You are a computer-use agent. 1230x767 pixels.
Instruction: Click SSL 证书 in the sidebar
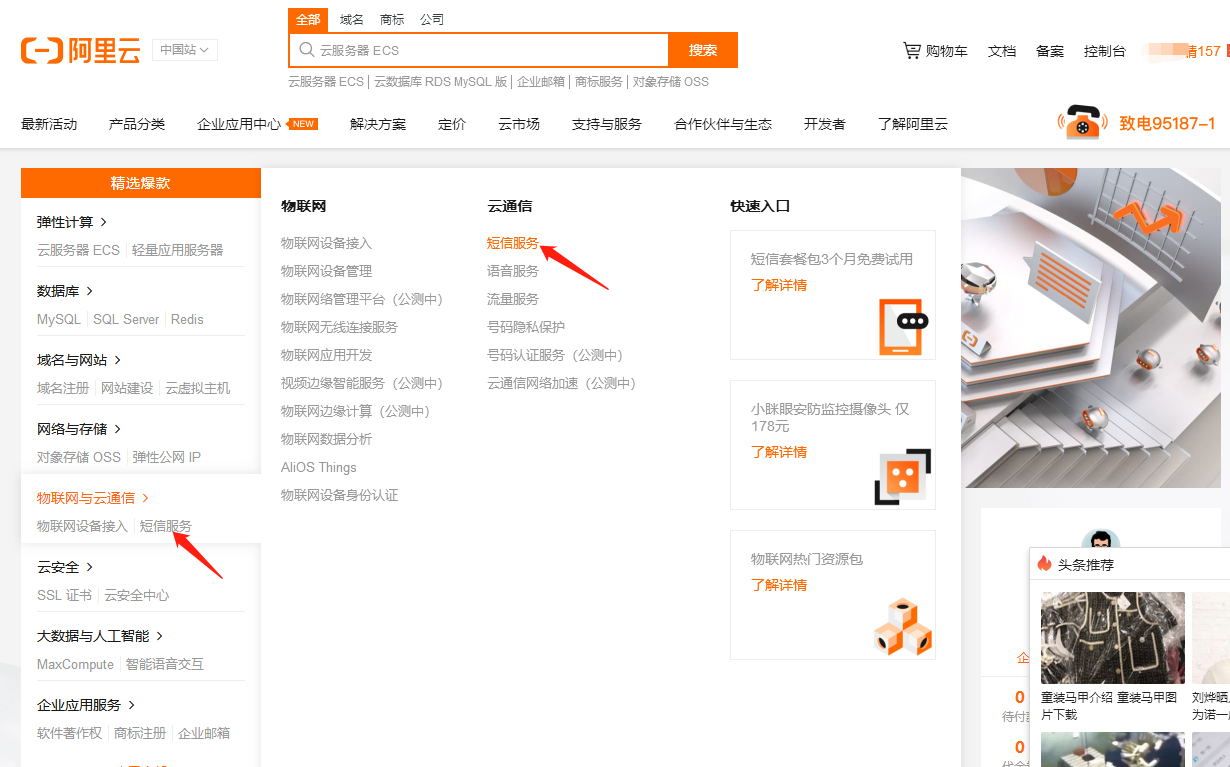pos(64,595)
